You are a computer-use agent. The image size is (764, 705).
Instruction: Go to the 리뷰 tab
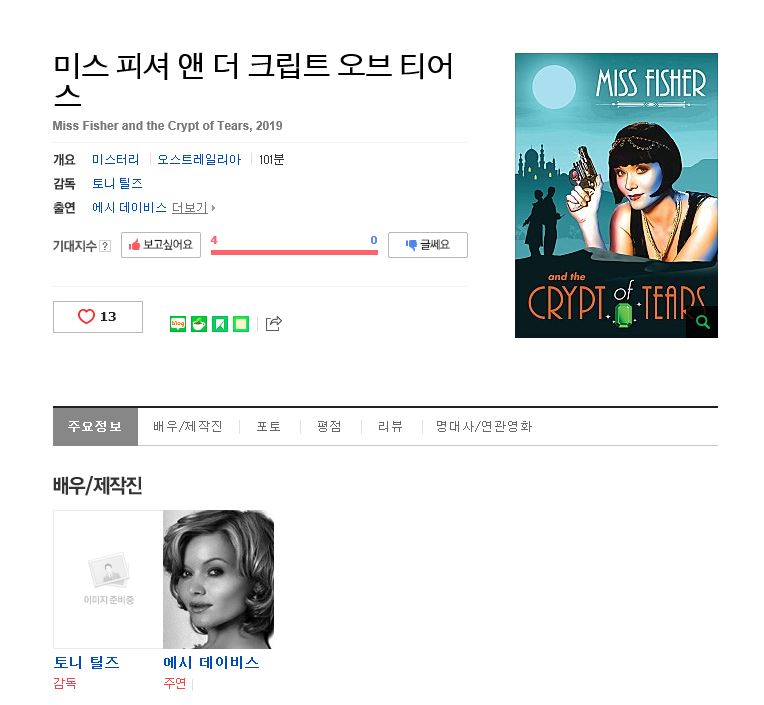pyautogui.click(x=390, y=426)
